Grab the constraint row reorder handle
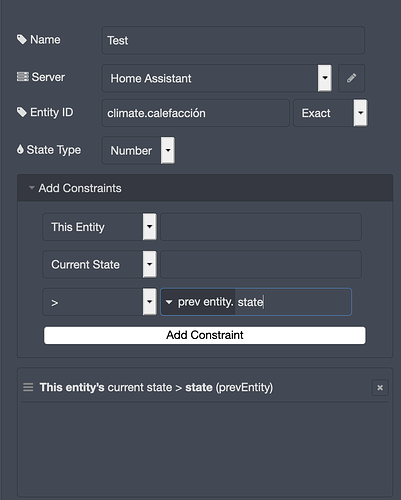The width and height of the screenshot is (401, 500). click(28, 387)
